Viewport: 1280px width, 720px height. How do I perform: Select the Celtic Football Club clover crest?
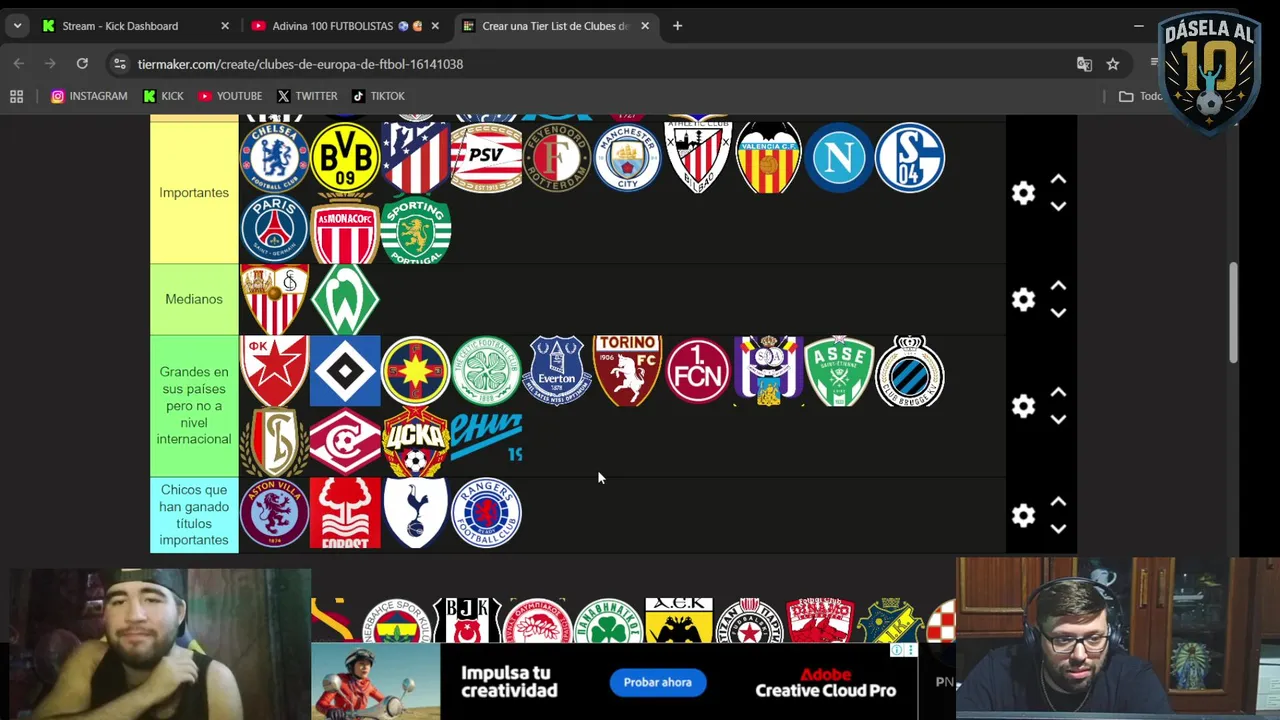pos(486,371)
